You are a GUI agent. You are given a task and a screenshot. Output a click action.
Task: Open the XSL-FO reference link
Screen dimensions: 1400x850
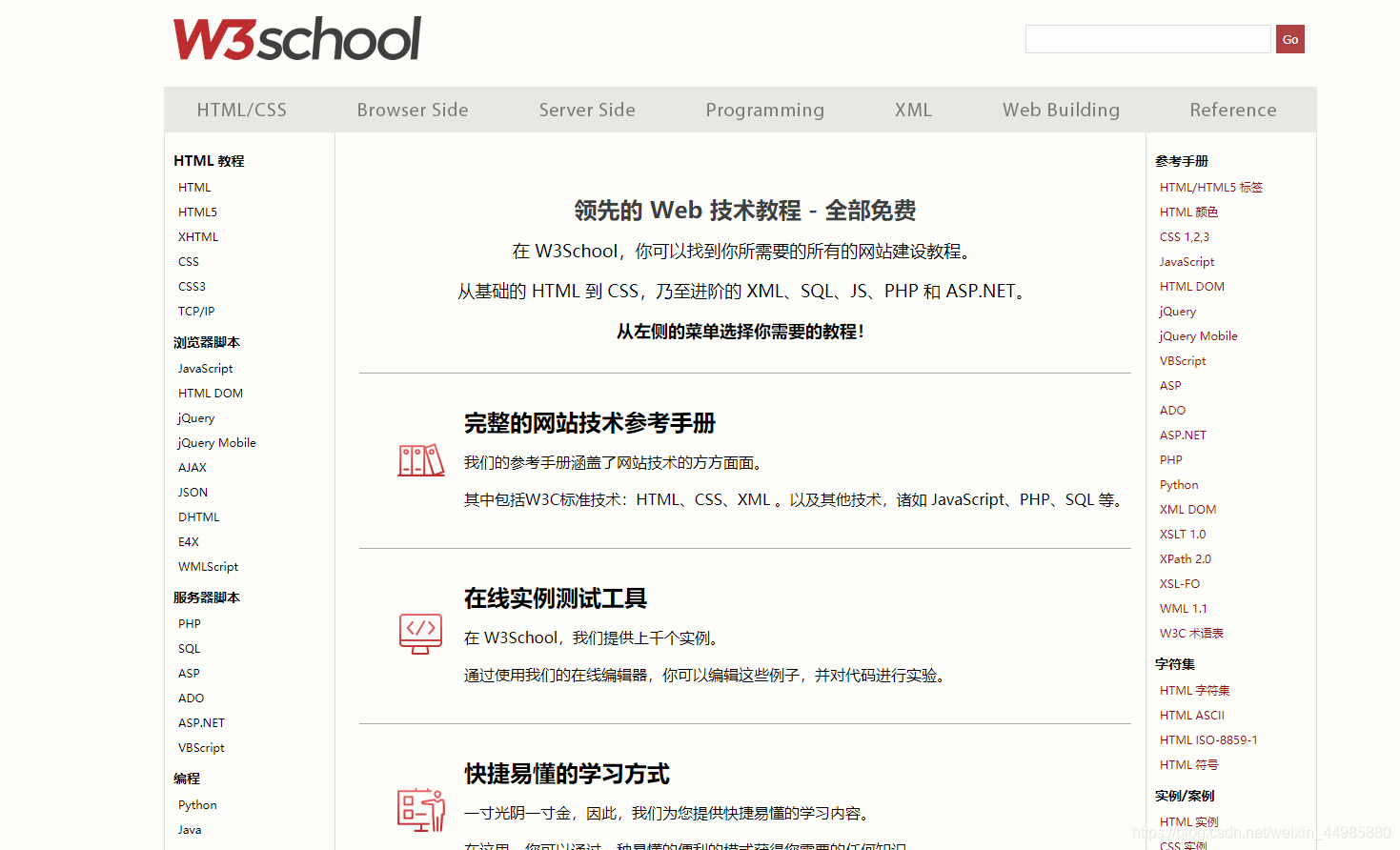point(1180,584)
